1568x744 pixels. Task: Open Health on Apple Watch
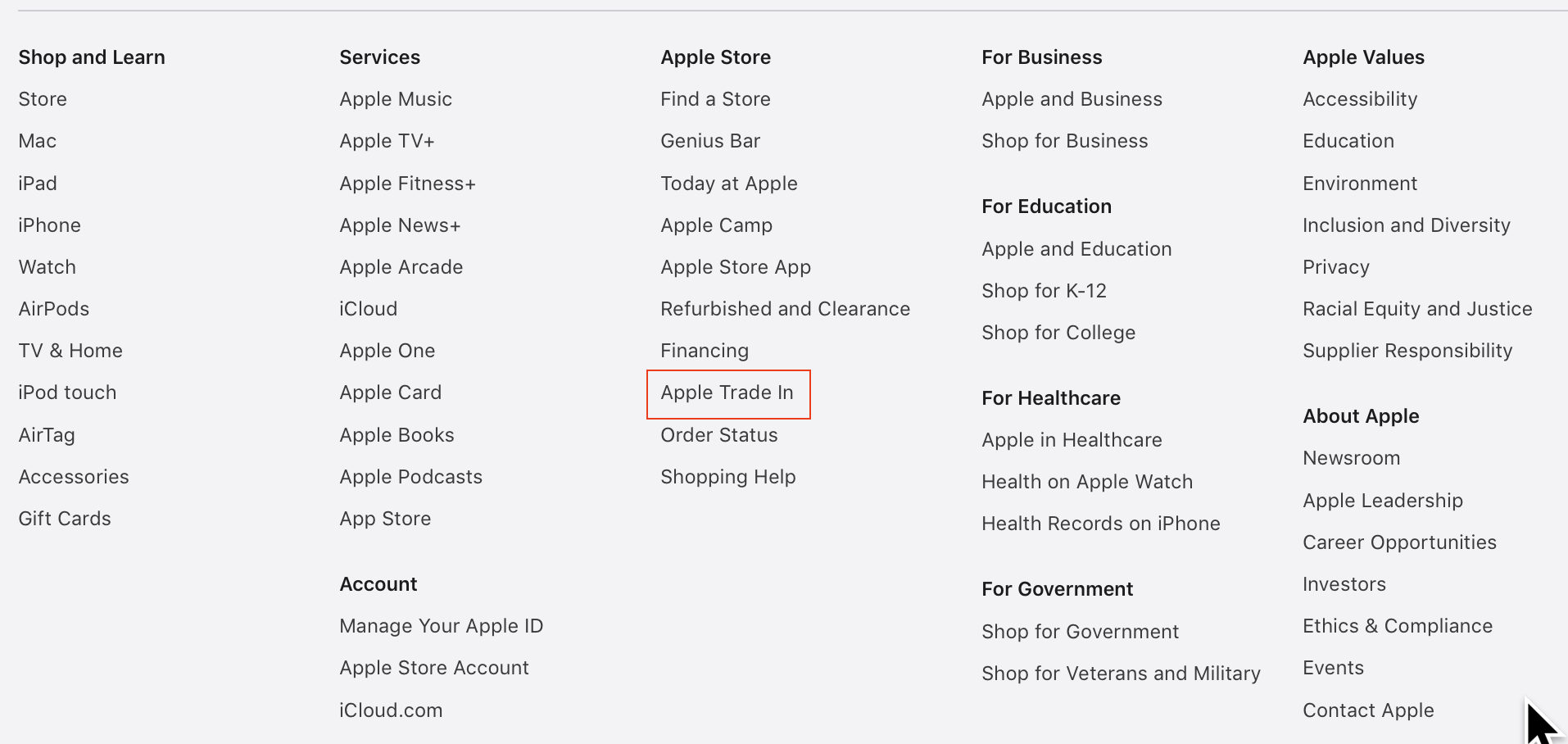tap(1086, 482)
